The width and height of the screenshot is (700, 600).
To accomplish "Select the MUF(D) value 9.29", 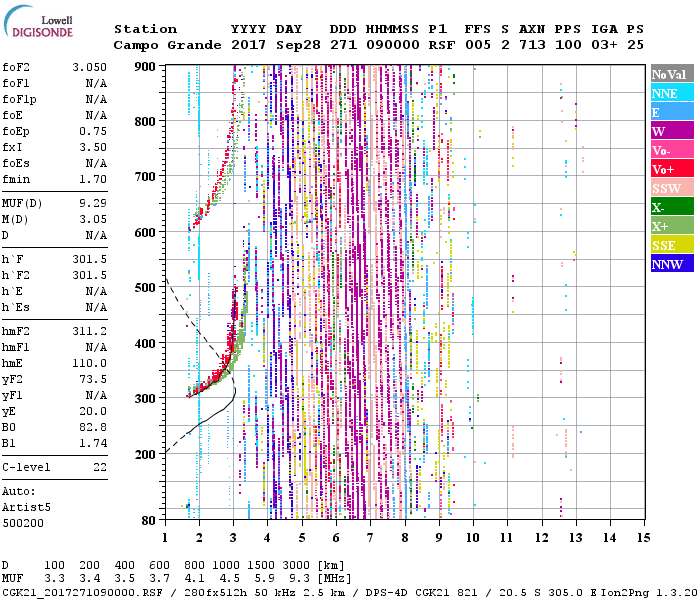I will click(x=92, y=203).
